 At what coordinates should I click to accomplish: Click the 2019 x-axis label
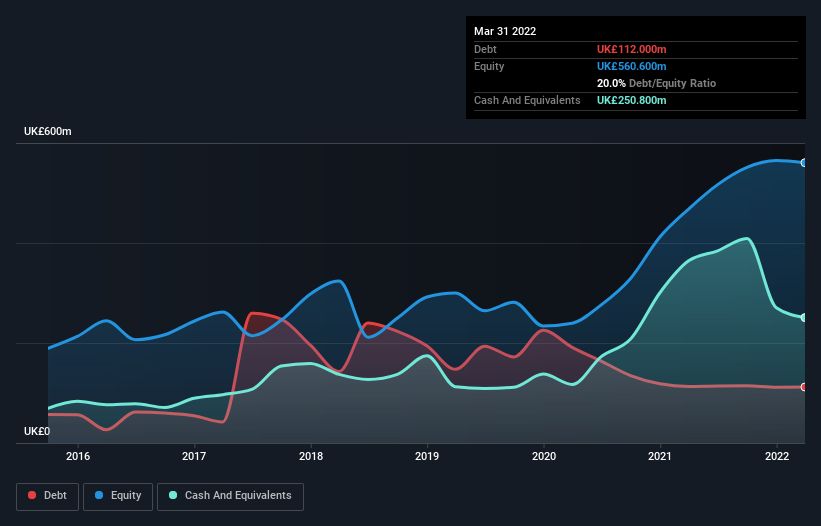[427, 456]
